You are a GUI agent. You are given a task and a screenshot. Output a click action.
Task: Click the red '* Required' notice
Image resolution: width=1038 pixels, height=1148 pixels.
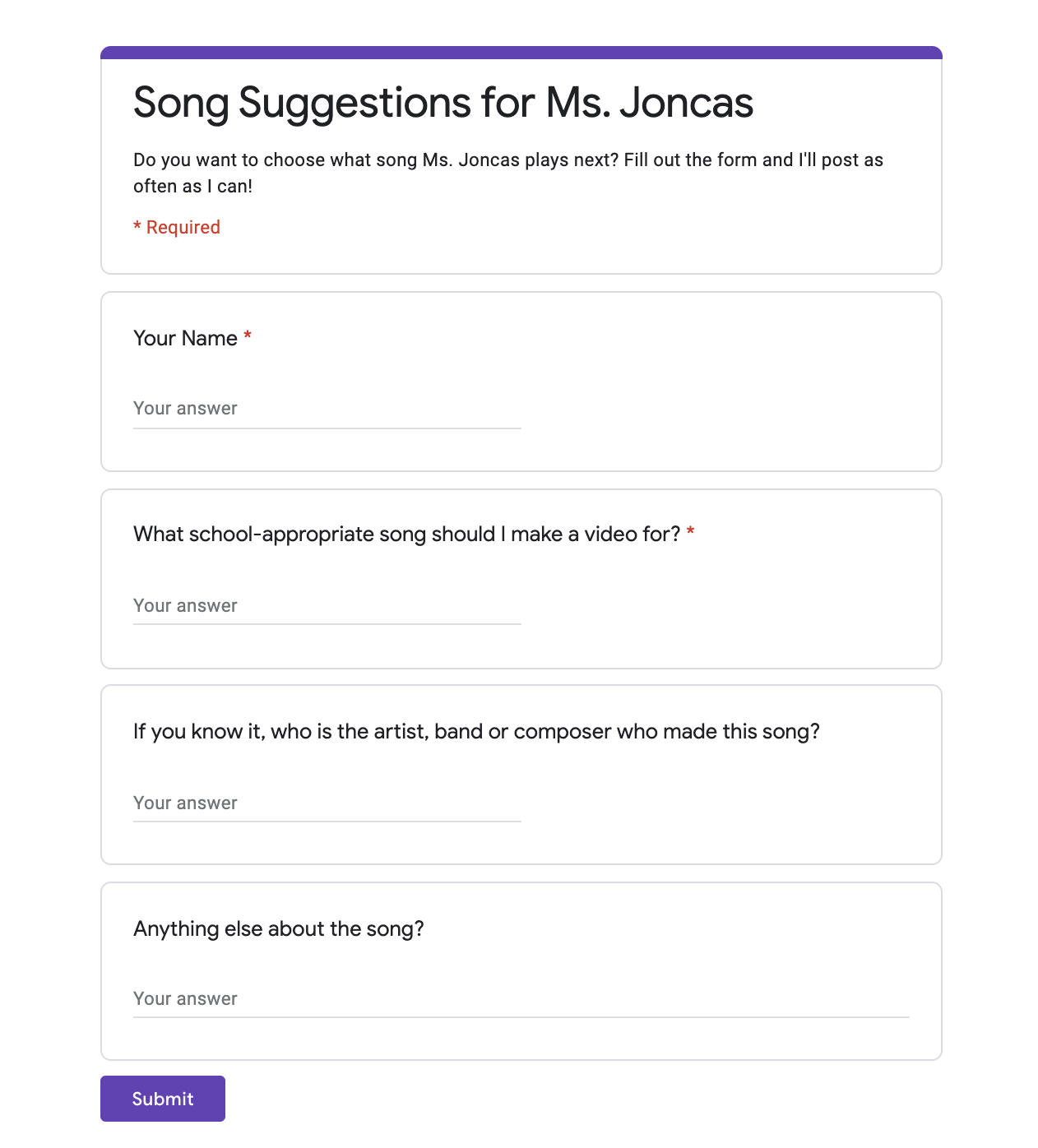pos(177,228)
